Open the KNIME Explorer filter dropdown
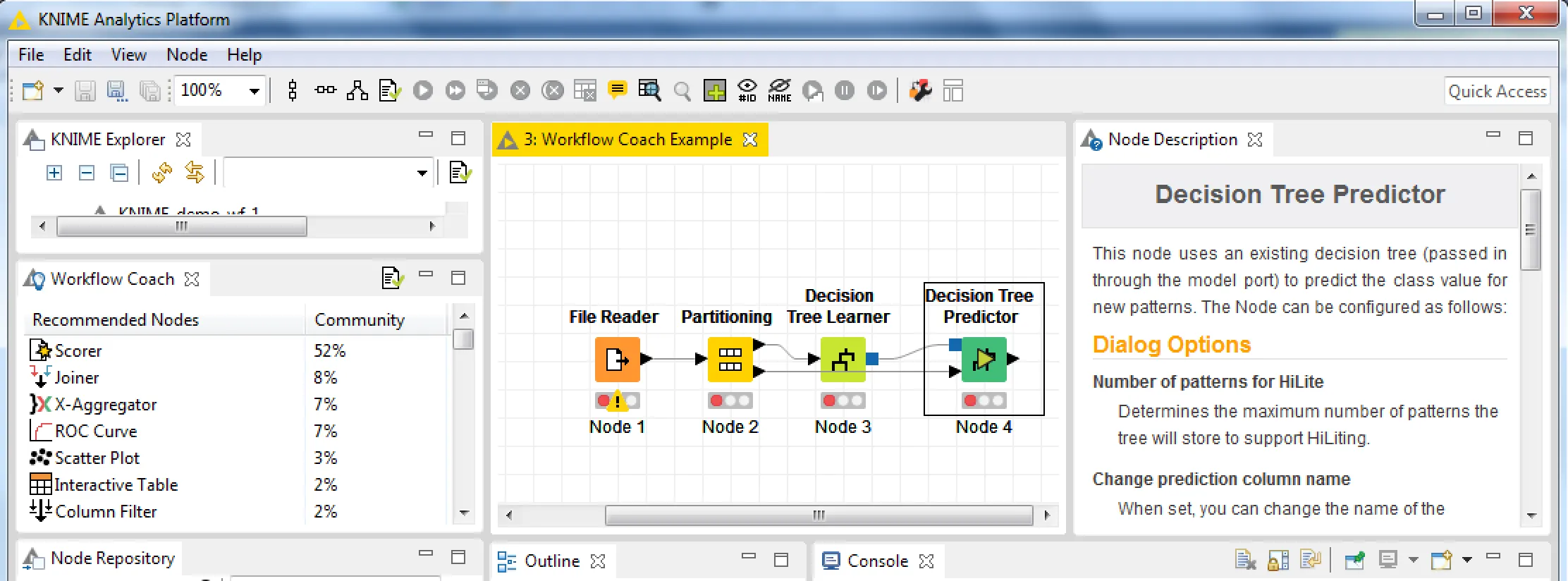Image resolution: width=1568 pixels, height=581 pixels. click(x=422, y=173)
